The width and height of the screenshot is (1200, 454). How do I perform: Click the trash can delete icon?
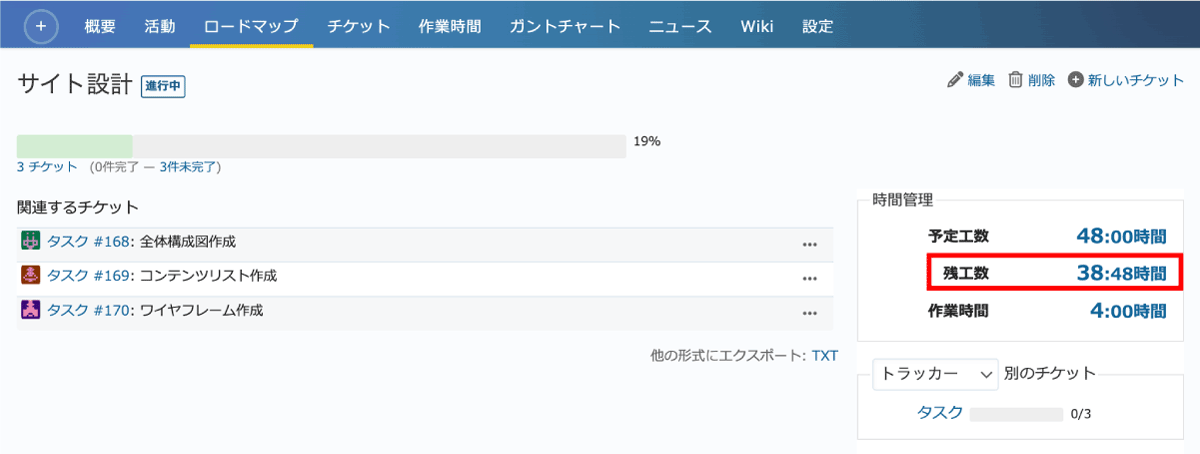[1015, 81]
